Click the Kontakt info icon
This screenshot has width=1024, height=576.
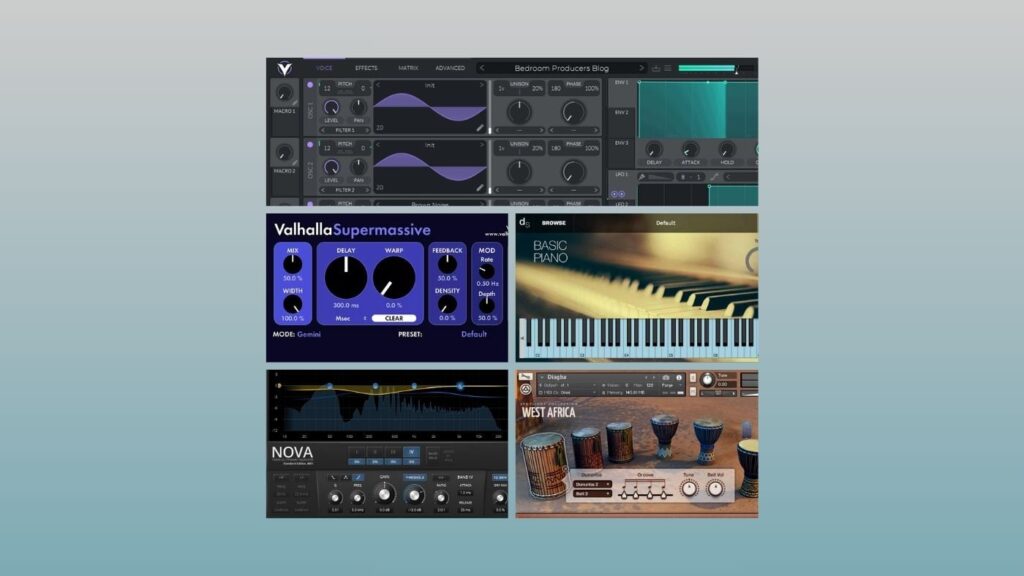[x=679, y=377]
